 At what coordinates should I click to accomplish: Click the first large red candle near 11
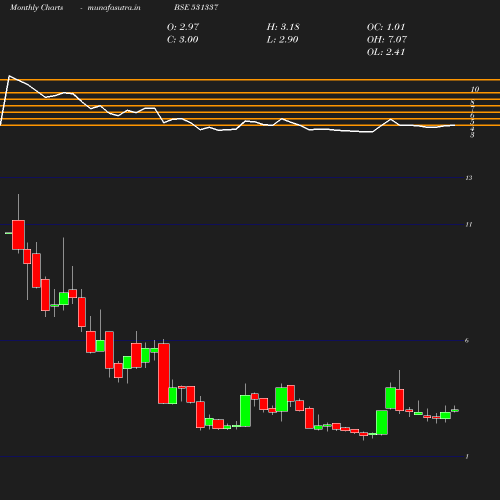(x=18, y=235)
